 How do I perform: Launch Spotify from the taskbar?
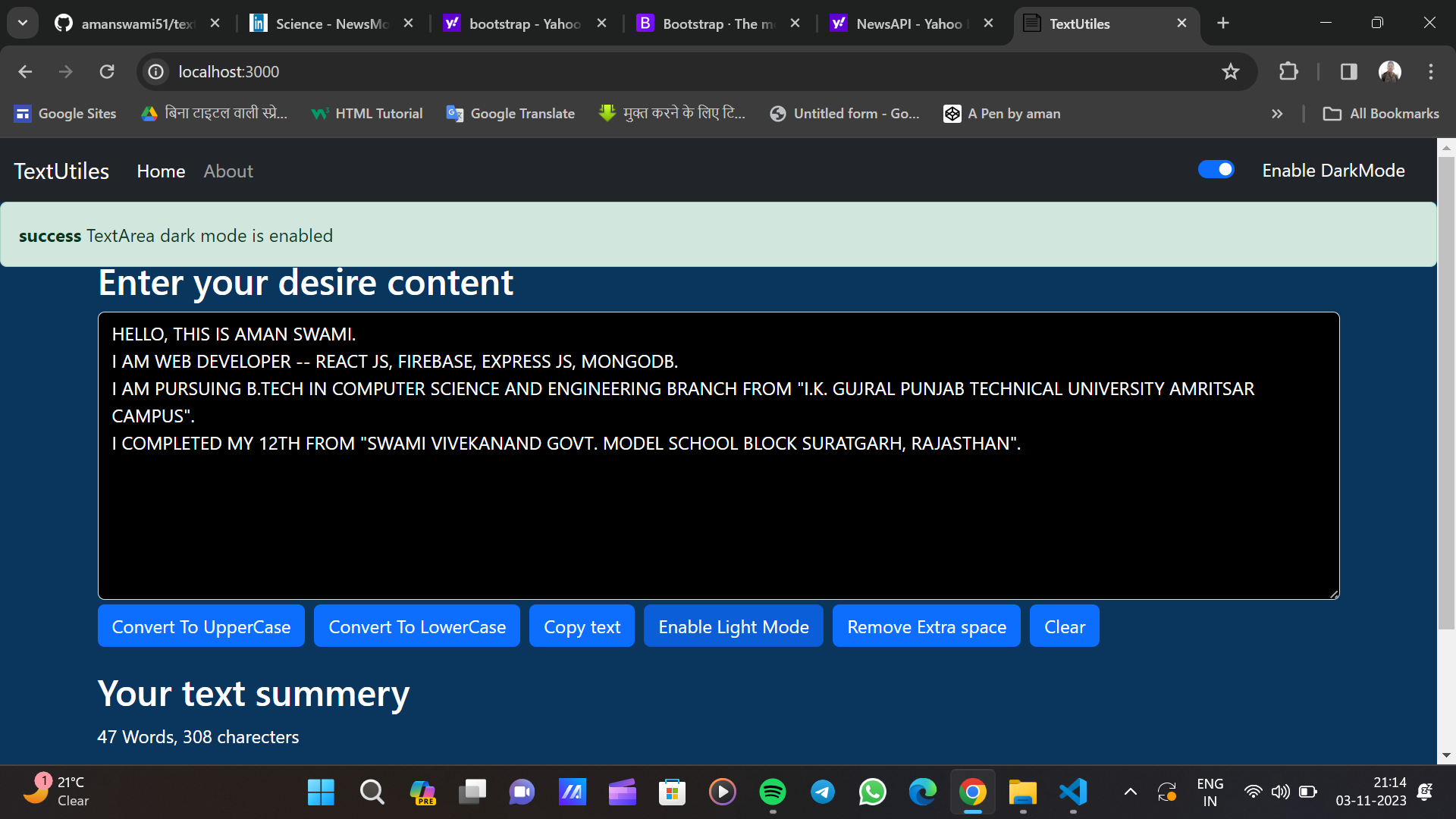coord(772,792)
